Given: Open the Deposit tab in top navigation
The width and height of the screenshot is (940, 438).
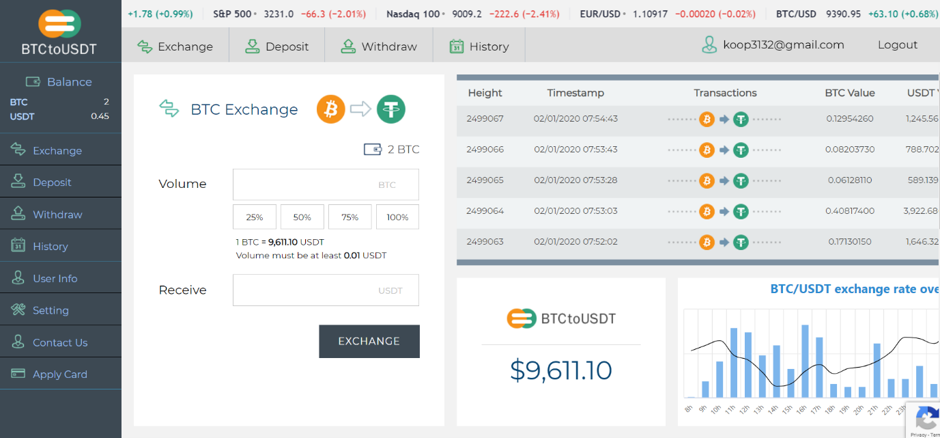Looking at the screenshot, I should 277,46.
